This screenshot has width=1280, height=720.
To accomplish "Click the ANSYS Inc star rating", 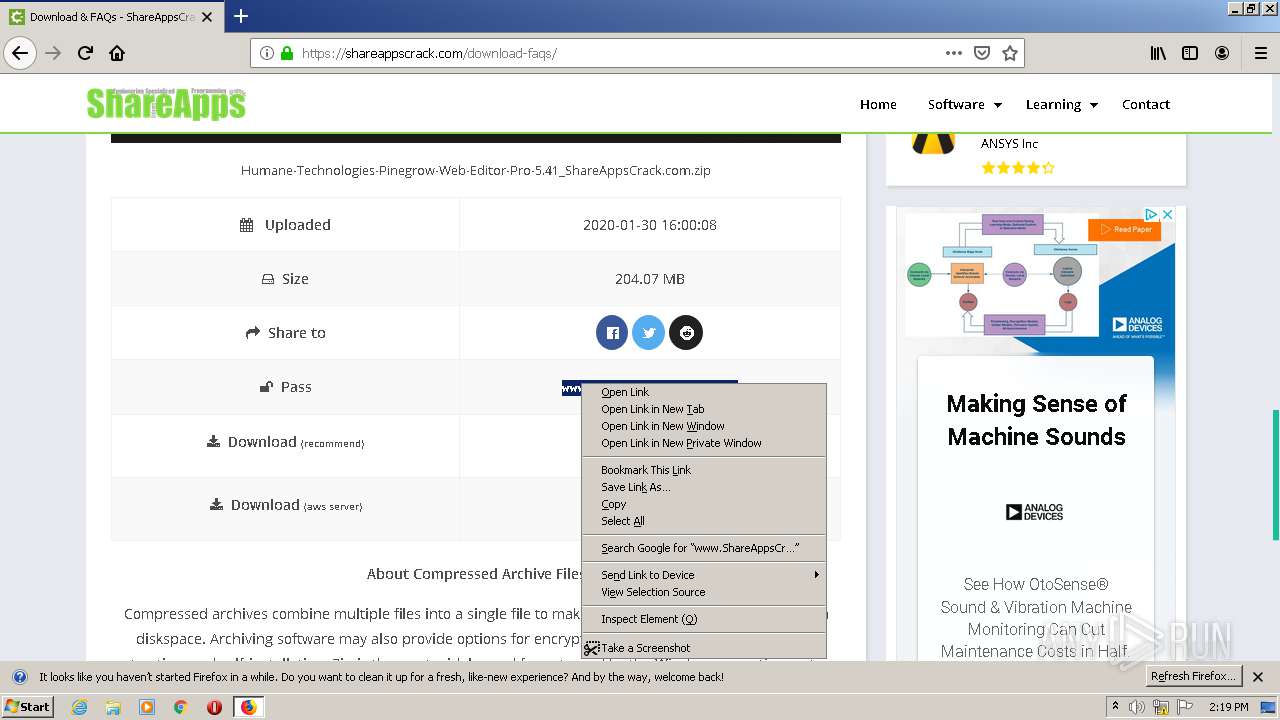I will tap(1017, 168).
